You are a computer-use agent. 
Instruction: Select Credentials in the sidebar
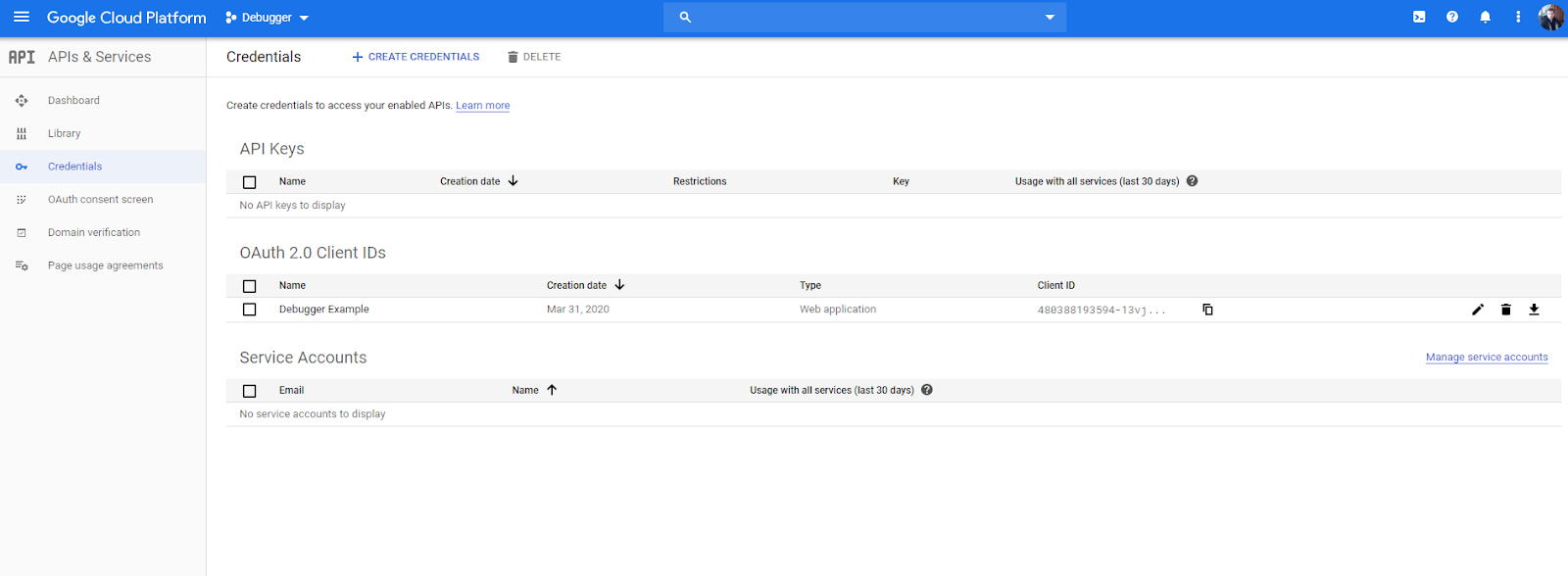coord(74,167)
